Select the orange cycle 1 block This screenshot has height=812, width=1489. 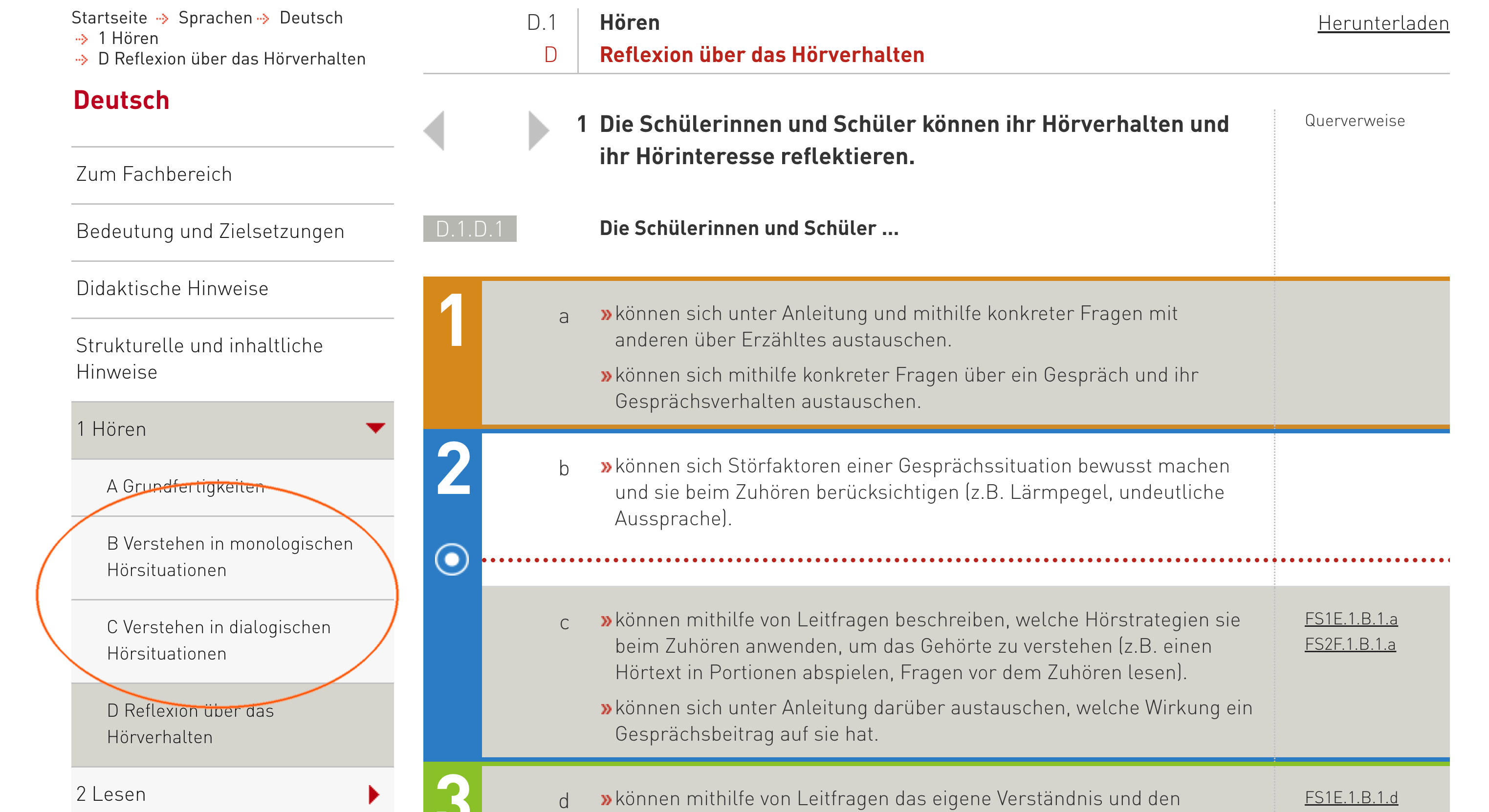[452, 352]
